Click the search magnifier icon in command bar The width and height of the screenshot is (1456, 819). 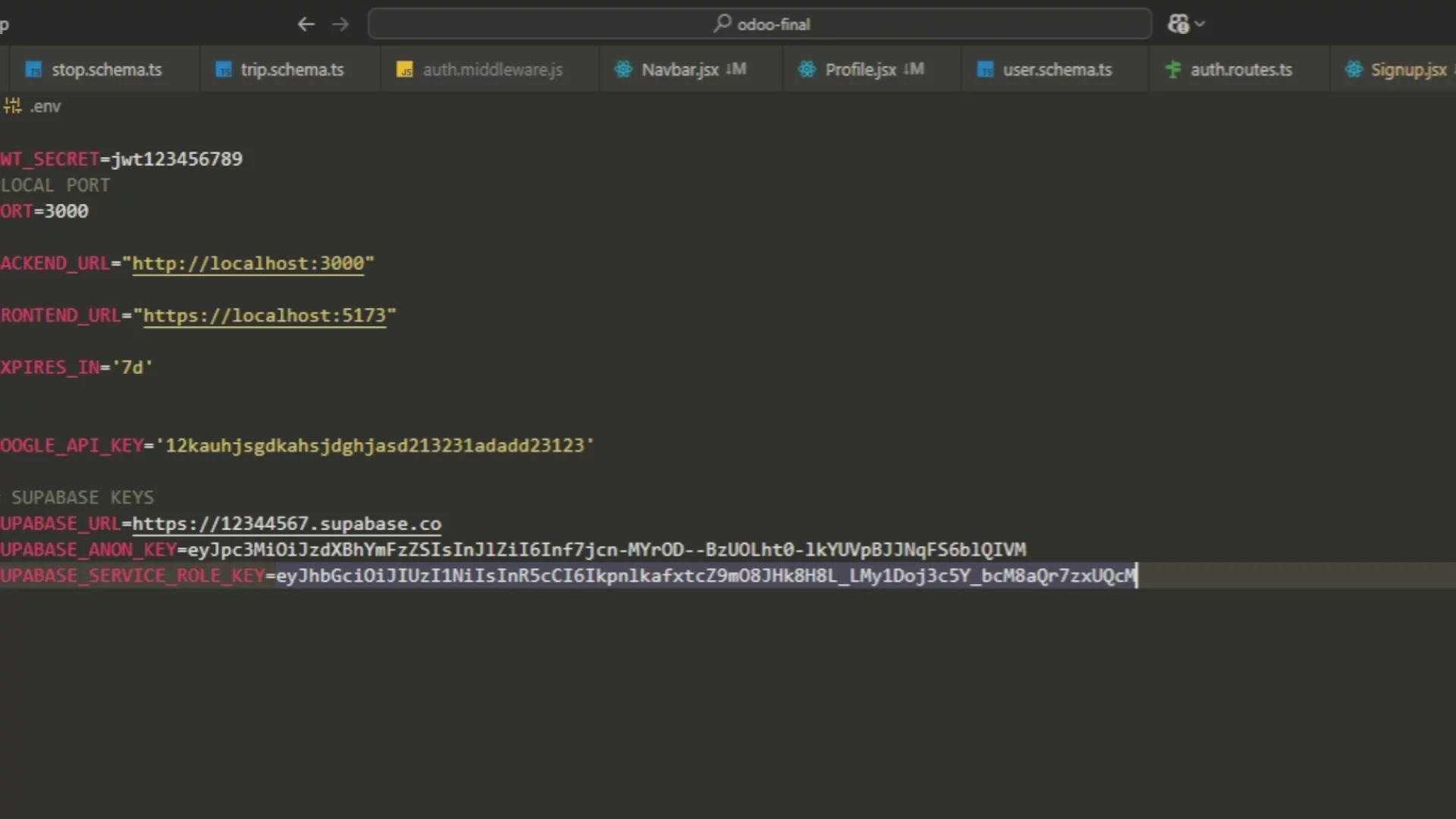723,24
